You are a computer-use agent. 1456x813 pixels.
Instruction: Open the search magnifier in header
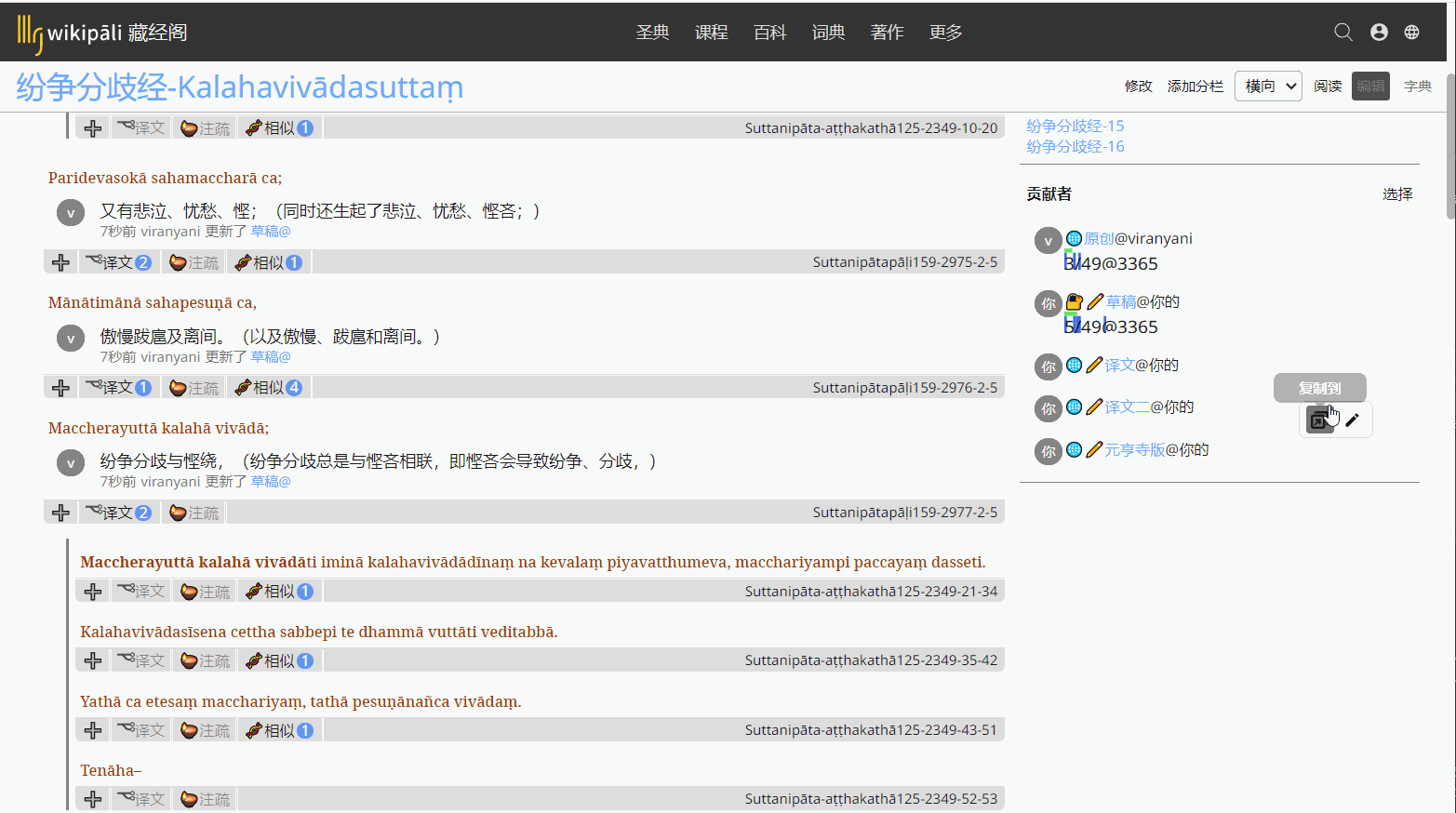point(1342,33)
